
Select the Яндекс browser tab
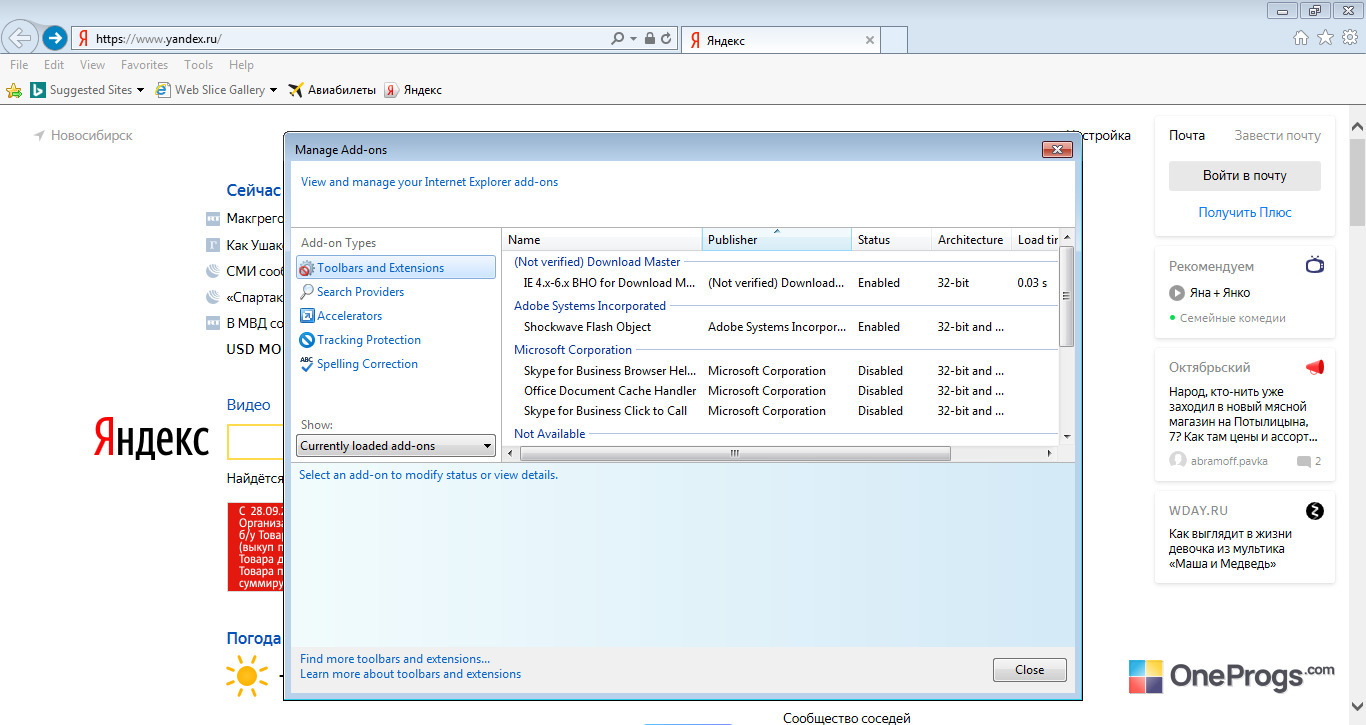[x=782, y=40]
